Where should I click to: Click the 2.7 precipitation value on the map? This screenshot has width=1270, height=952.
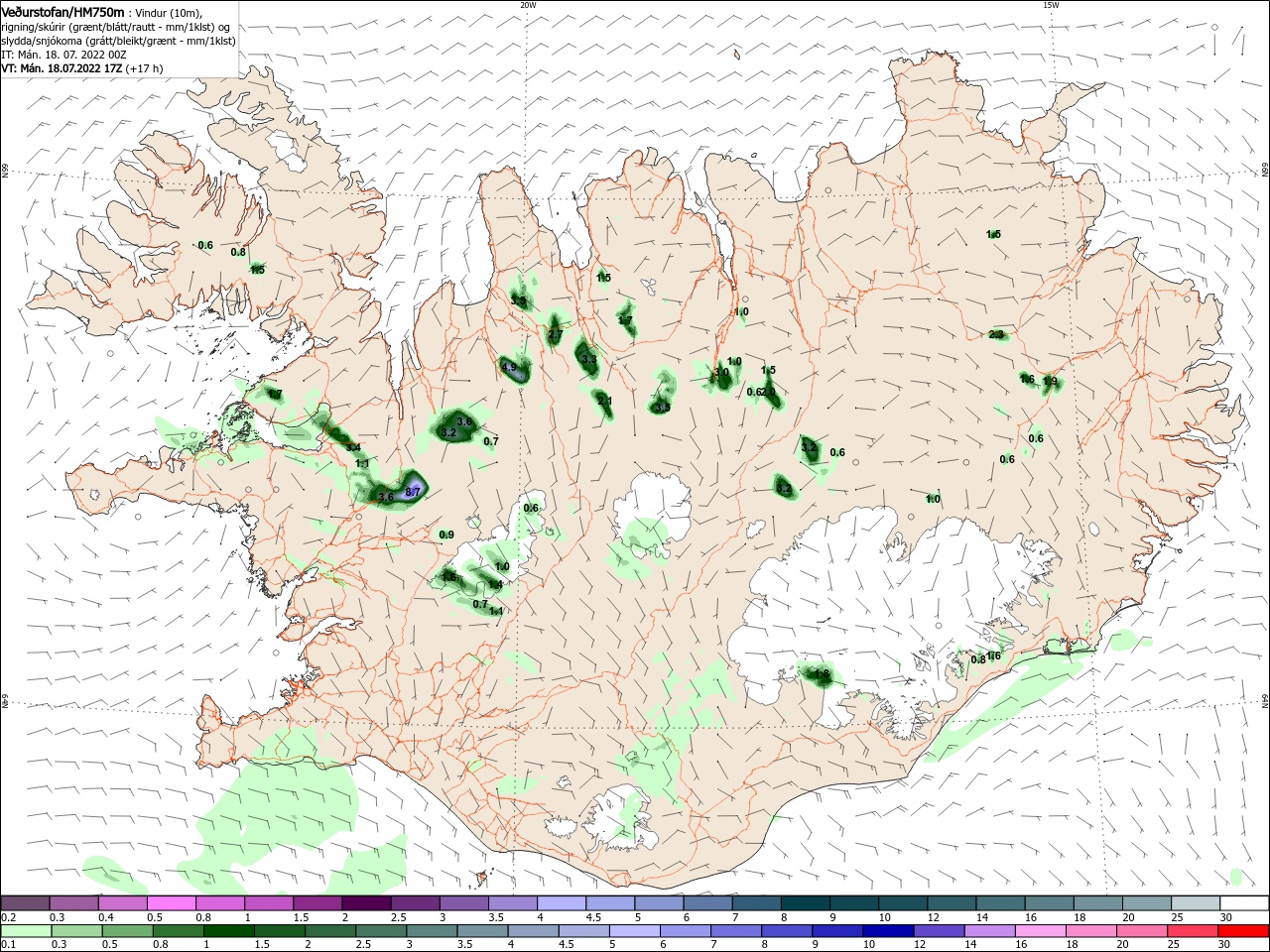(x=555, y=335)
